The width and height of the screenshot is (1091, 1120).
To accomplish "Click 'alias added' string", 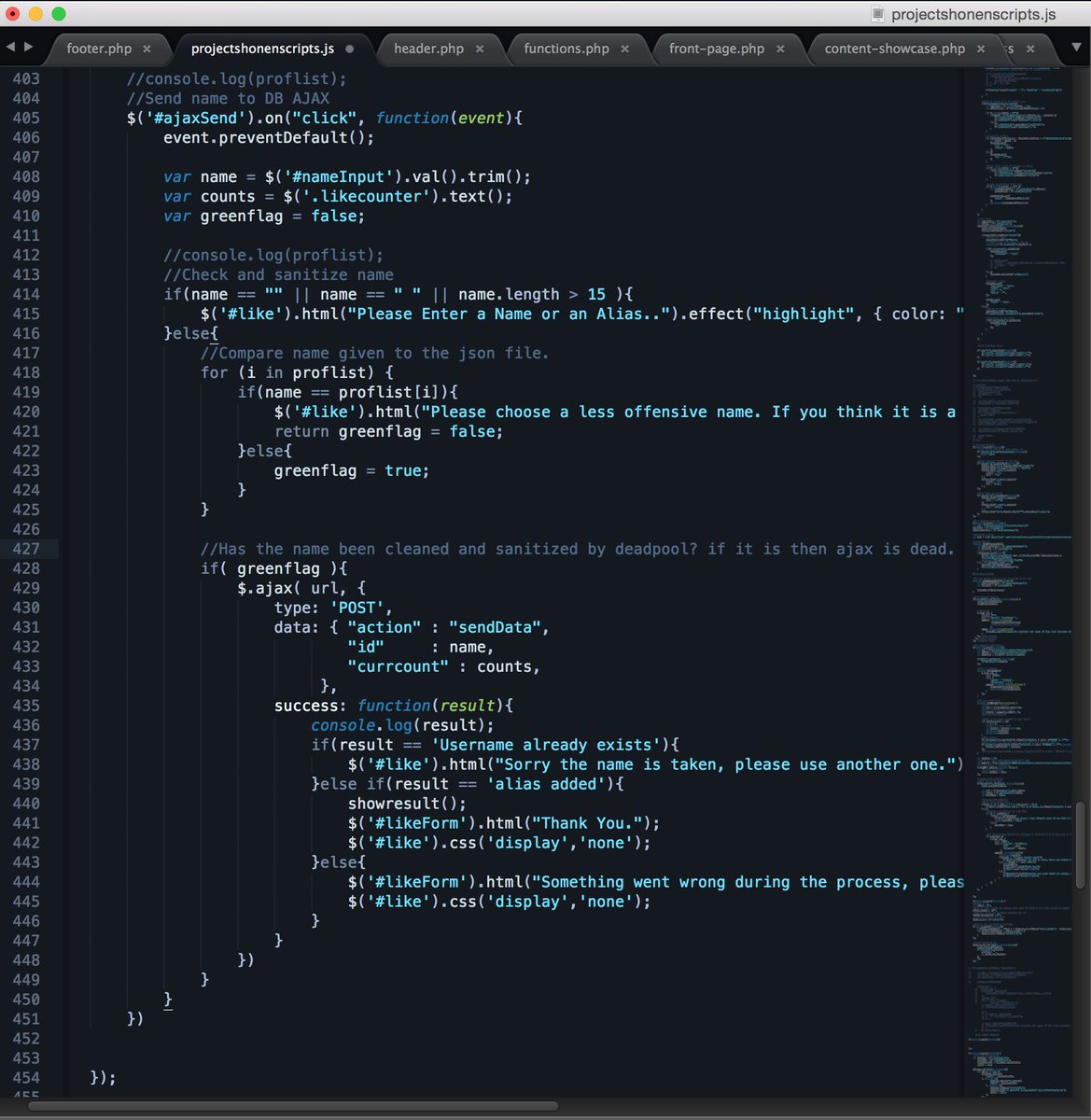I will tap(546, 784).
